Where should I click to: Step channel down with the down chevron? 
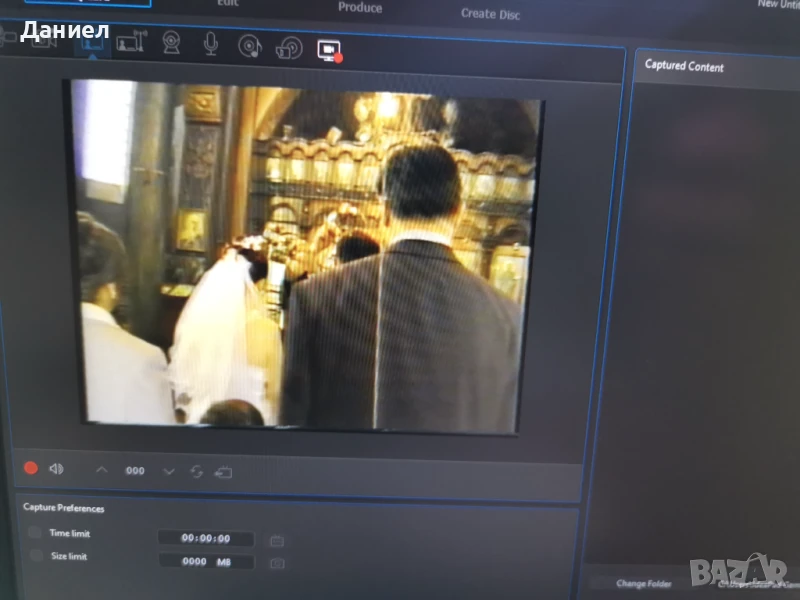[x=168, y=471]
